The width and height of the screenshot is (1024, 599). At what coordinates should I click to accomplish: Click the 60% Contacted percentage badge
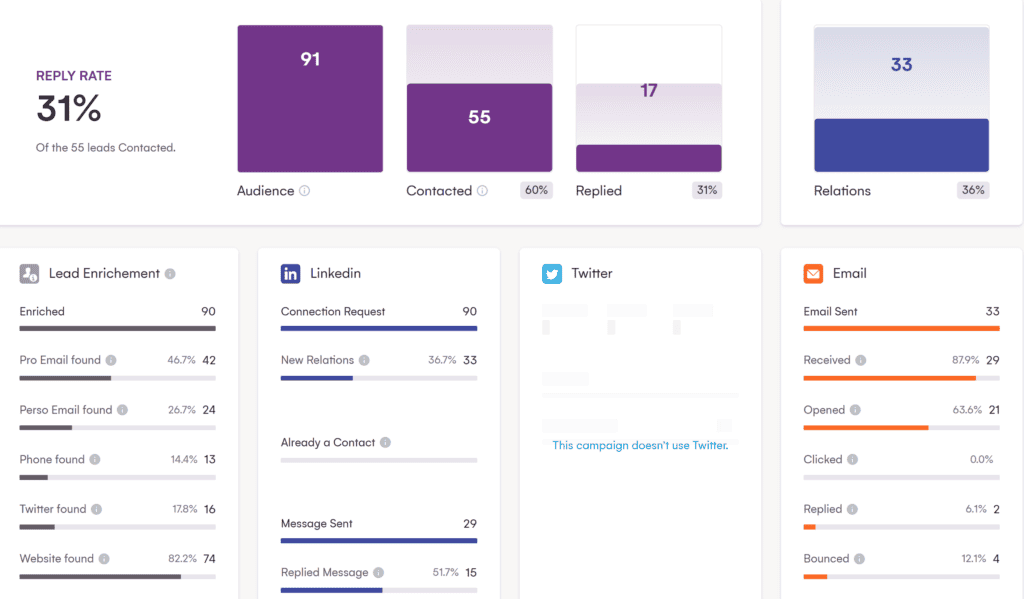point(536,190)
